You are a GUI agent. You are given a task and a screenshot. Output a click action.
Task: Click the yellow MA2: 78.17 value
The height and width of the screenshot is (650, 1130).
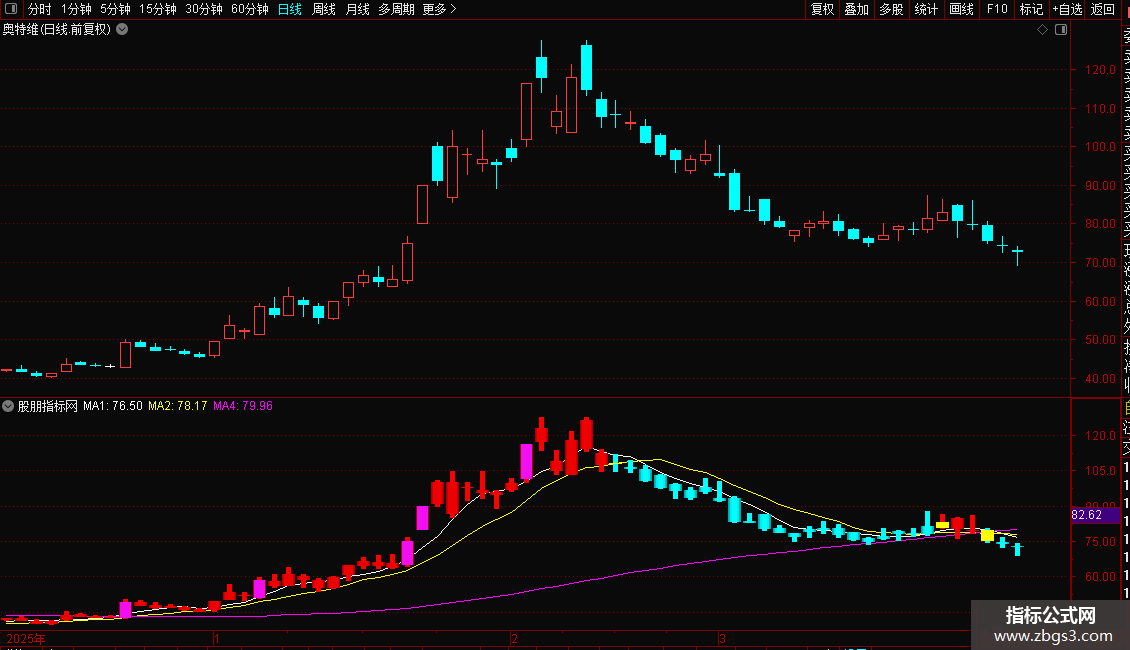pyautogui.click(x=177, y=406)
